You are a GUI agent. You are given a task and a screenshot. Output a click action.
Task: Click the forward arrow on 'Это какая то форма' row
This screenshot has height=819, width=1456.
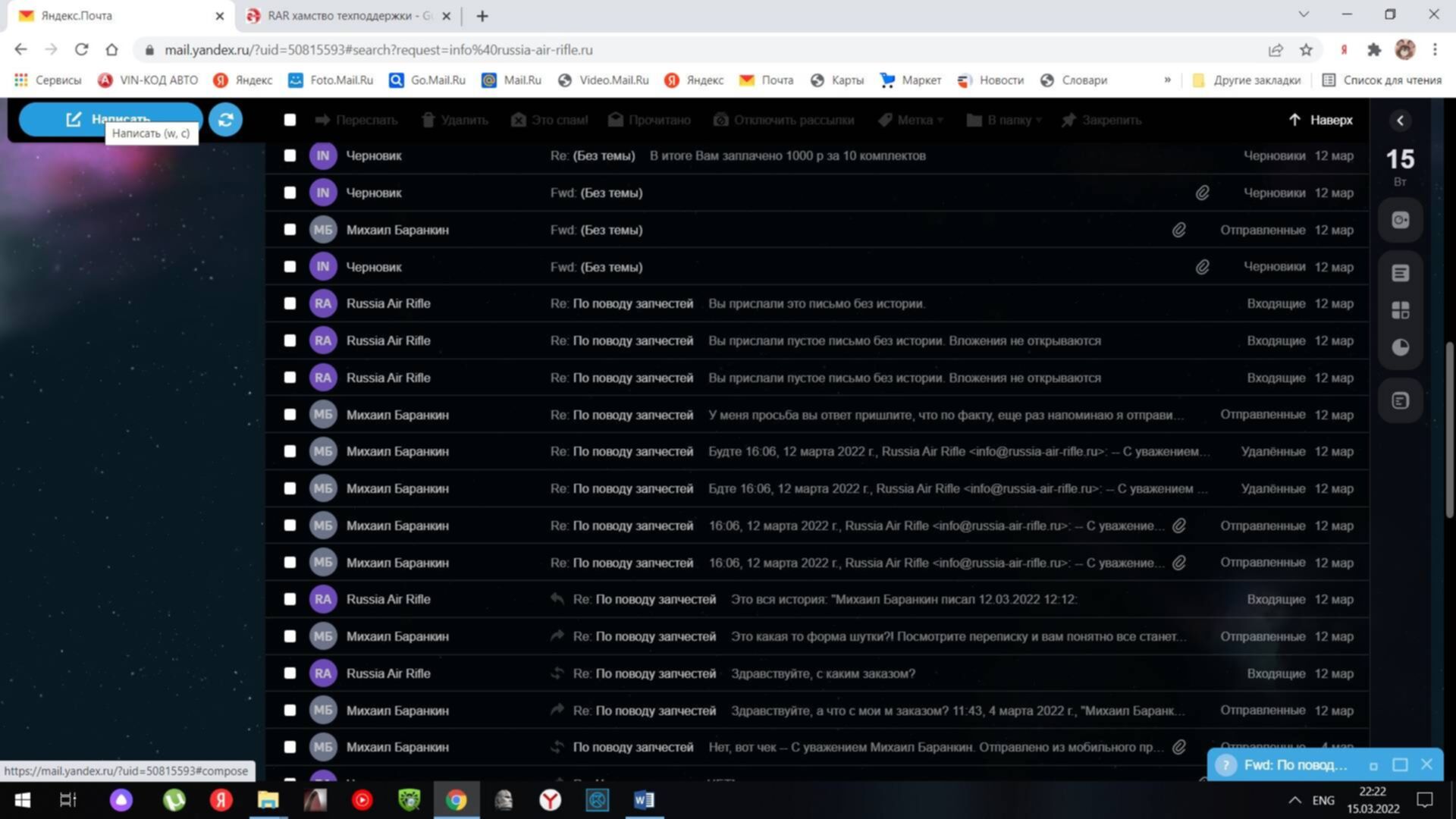(x=557, y=635)
